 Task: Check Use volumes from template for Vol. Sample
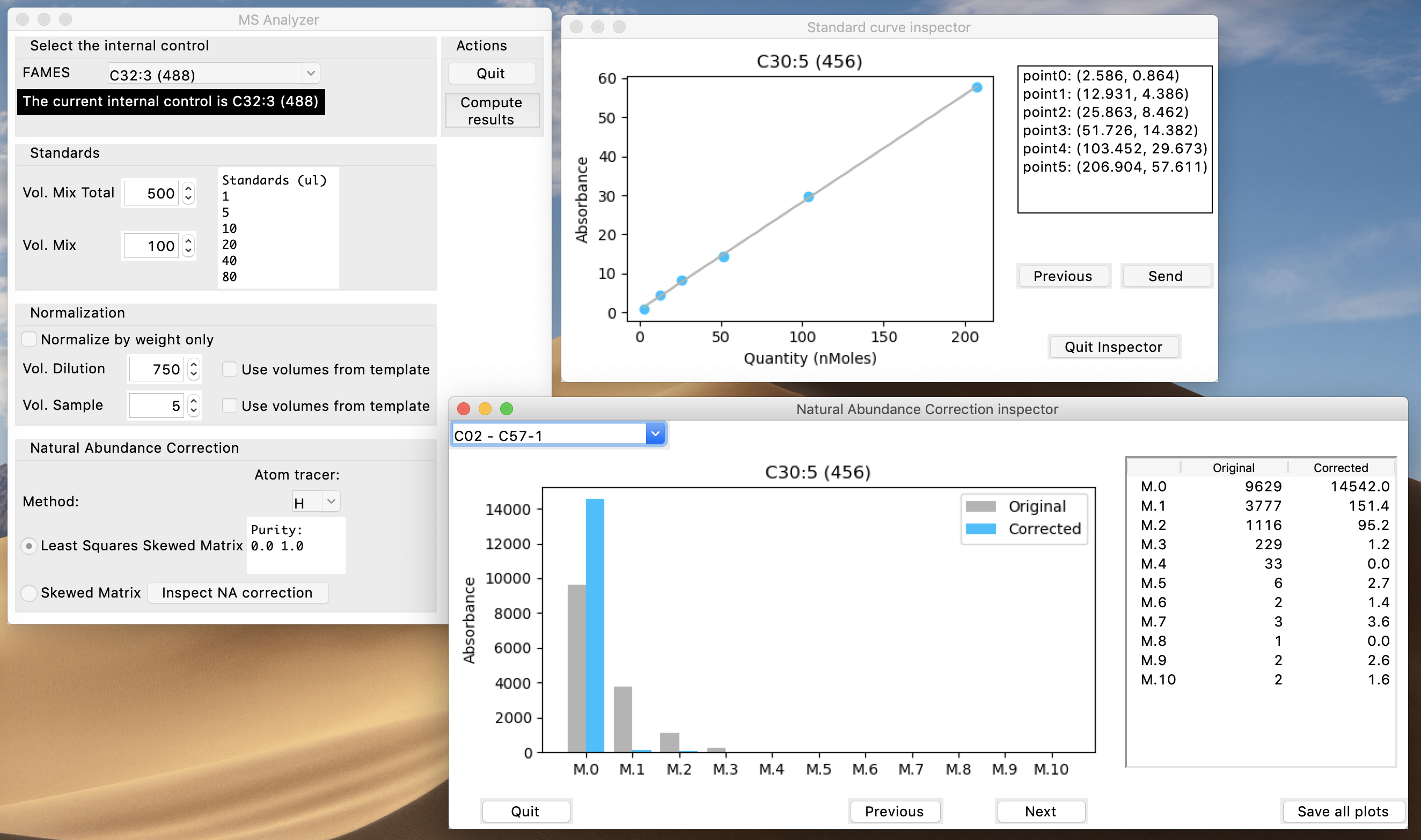point(229,406)
